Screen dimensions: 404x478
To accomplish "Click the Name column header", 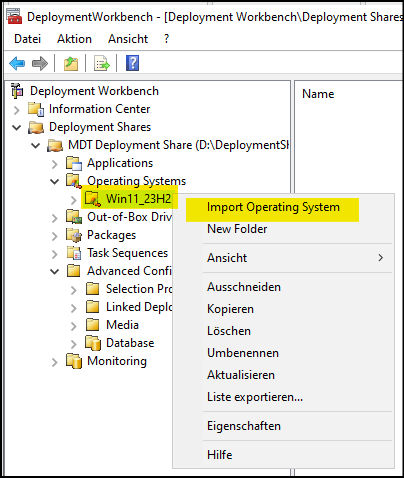I will 318,94.
